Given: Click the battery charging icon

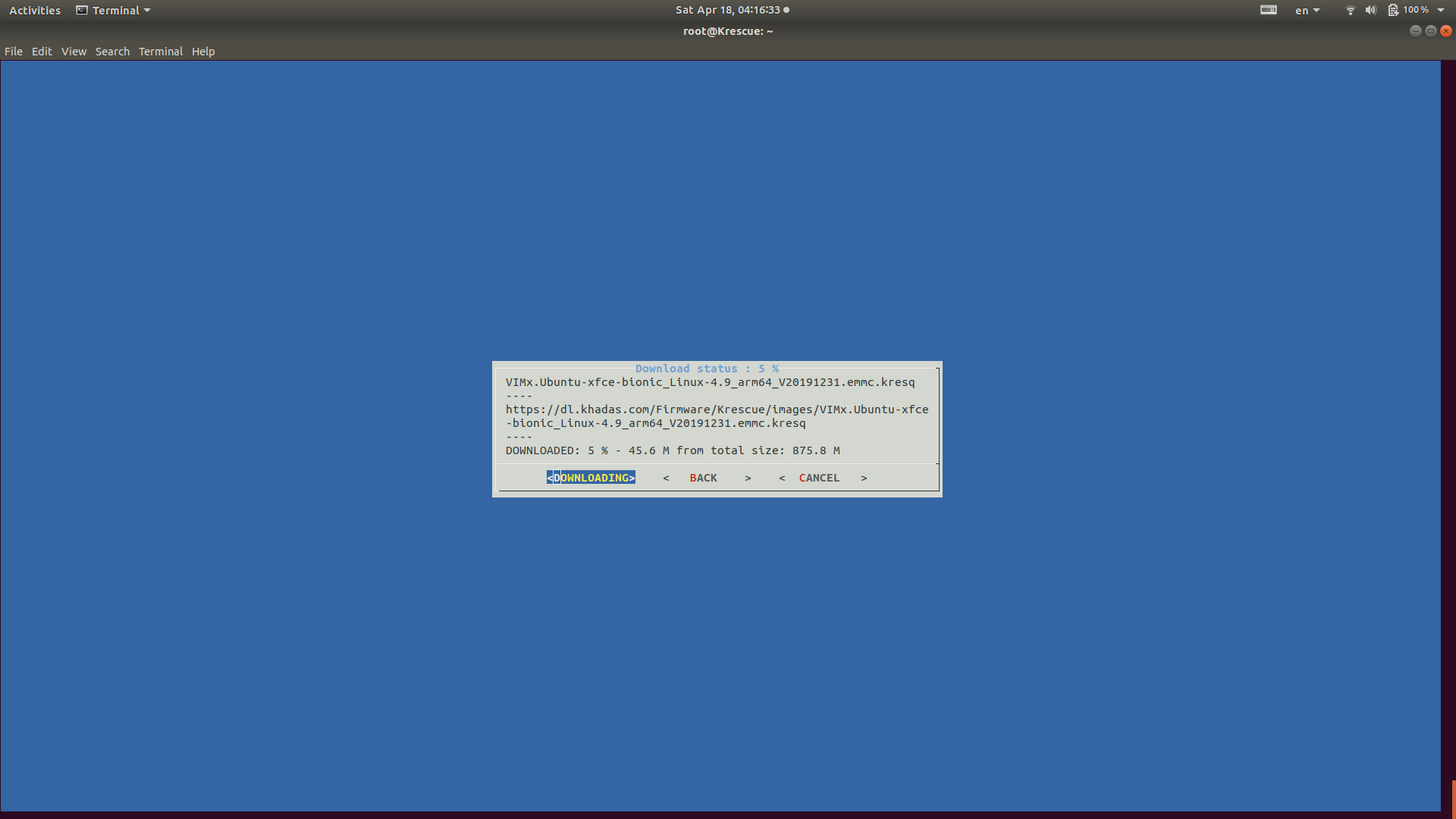Looking at the screenshot, I should 1393,10.
